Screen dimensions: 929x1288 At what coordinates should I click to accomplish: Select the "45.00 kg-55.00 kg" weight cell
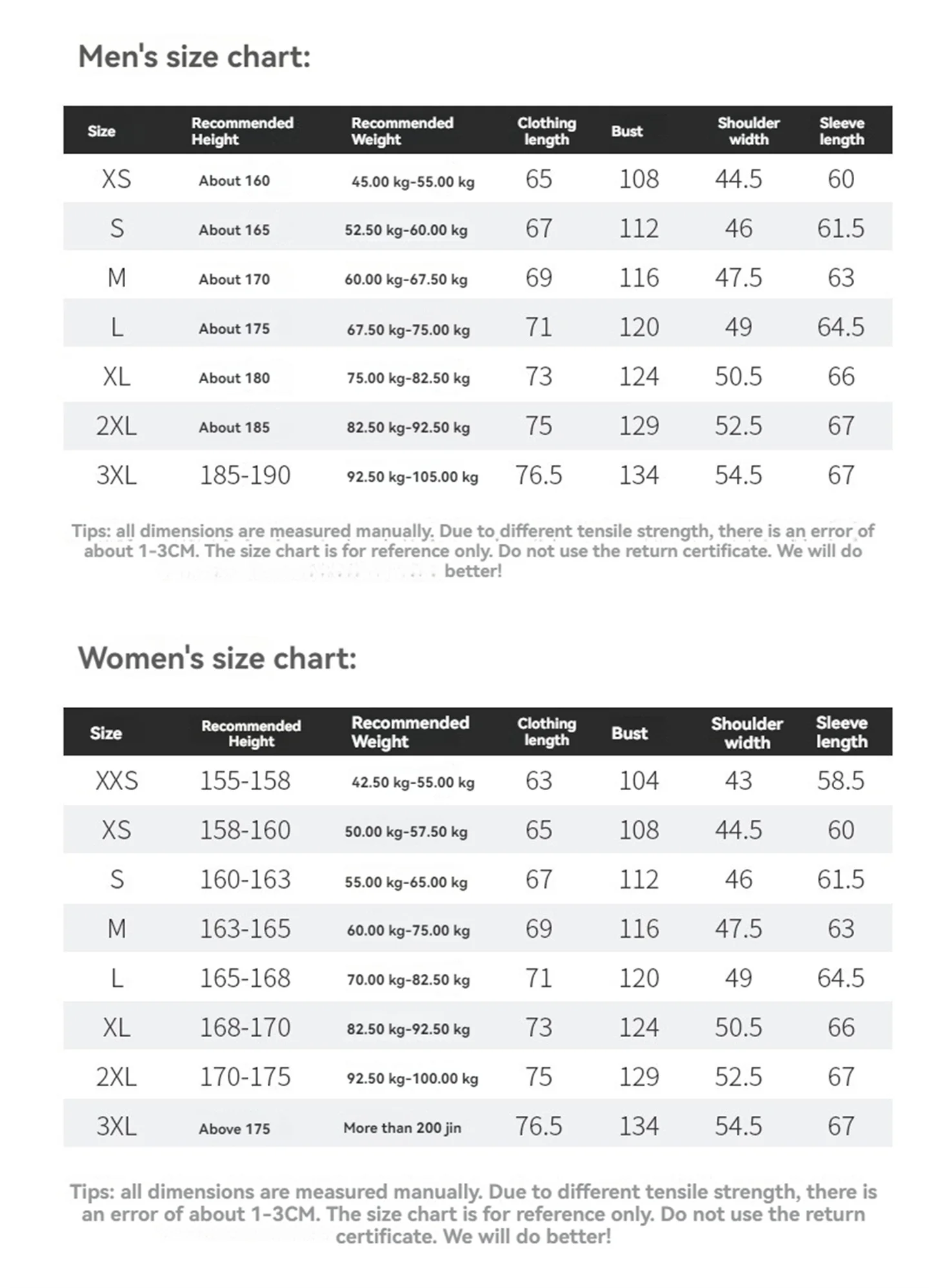coord(413,182)
